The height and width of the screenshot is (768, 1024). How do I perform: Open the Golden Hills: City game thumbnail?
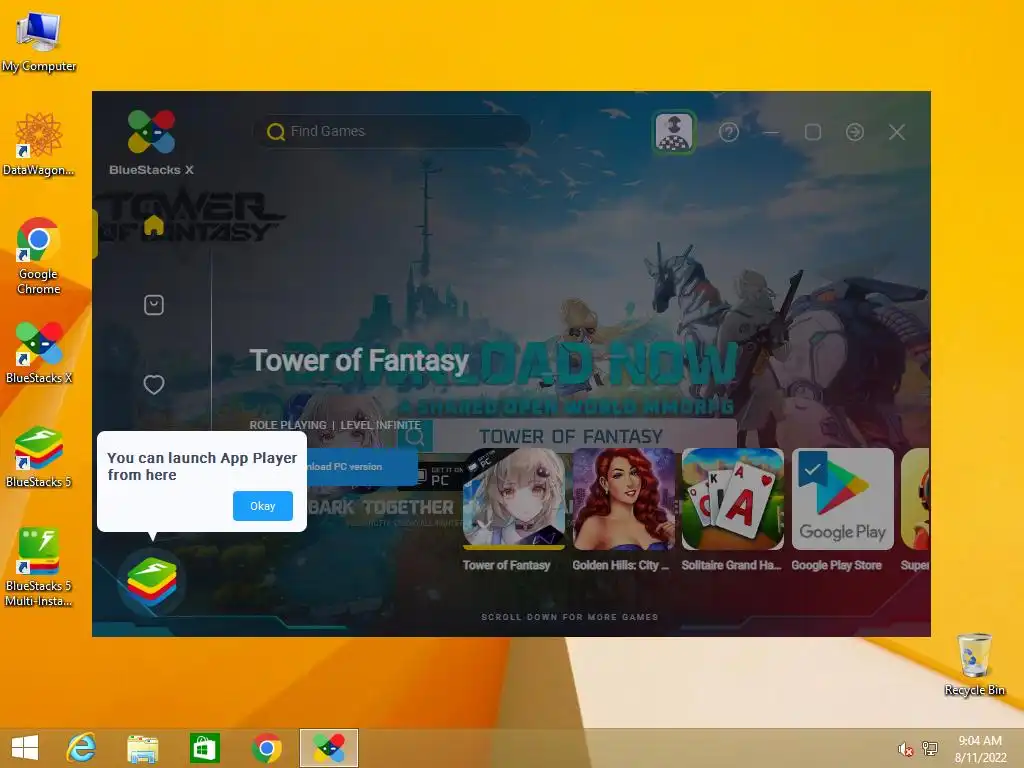click(624, 500)
